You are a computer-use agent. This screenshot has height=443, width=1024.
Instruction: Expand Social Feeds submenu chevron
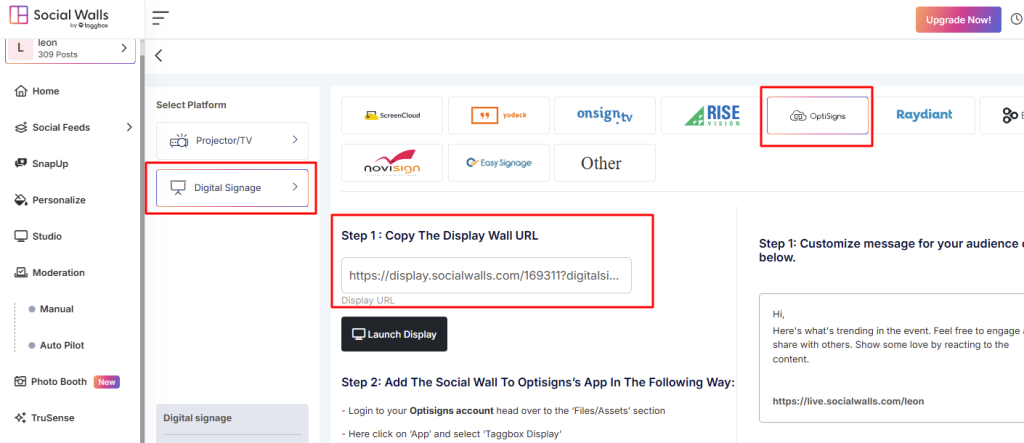pos(129,127)
